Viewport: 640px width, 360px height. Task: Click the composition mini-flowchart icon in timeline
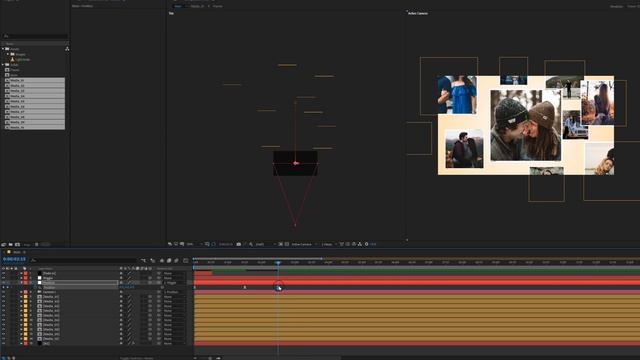pyautogui.click(x=143, y=260)
